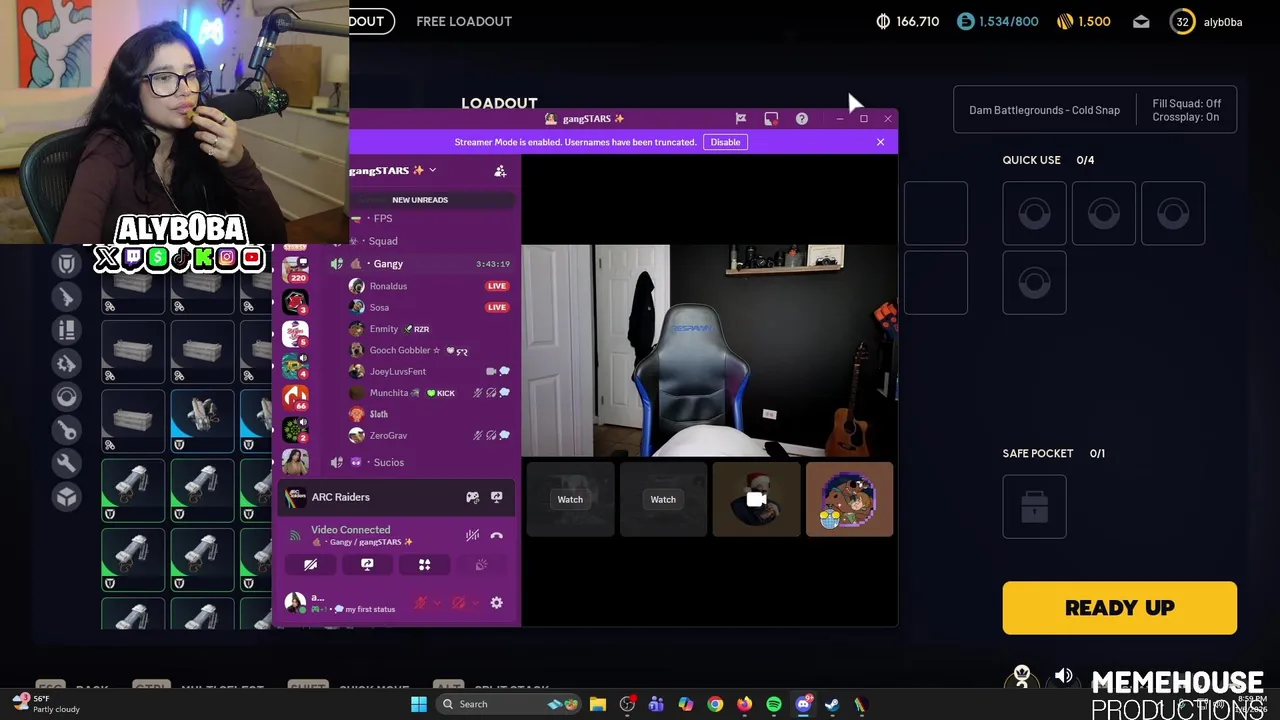The width and height of the screenshot is (1280, 720).
Task: Filter inventory by ammo category icon
Action: click(66, 330)
